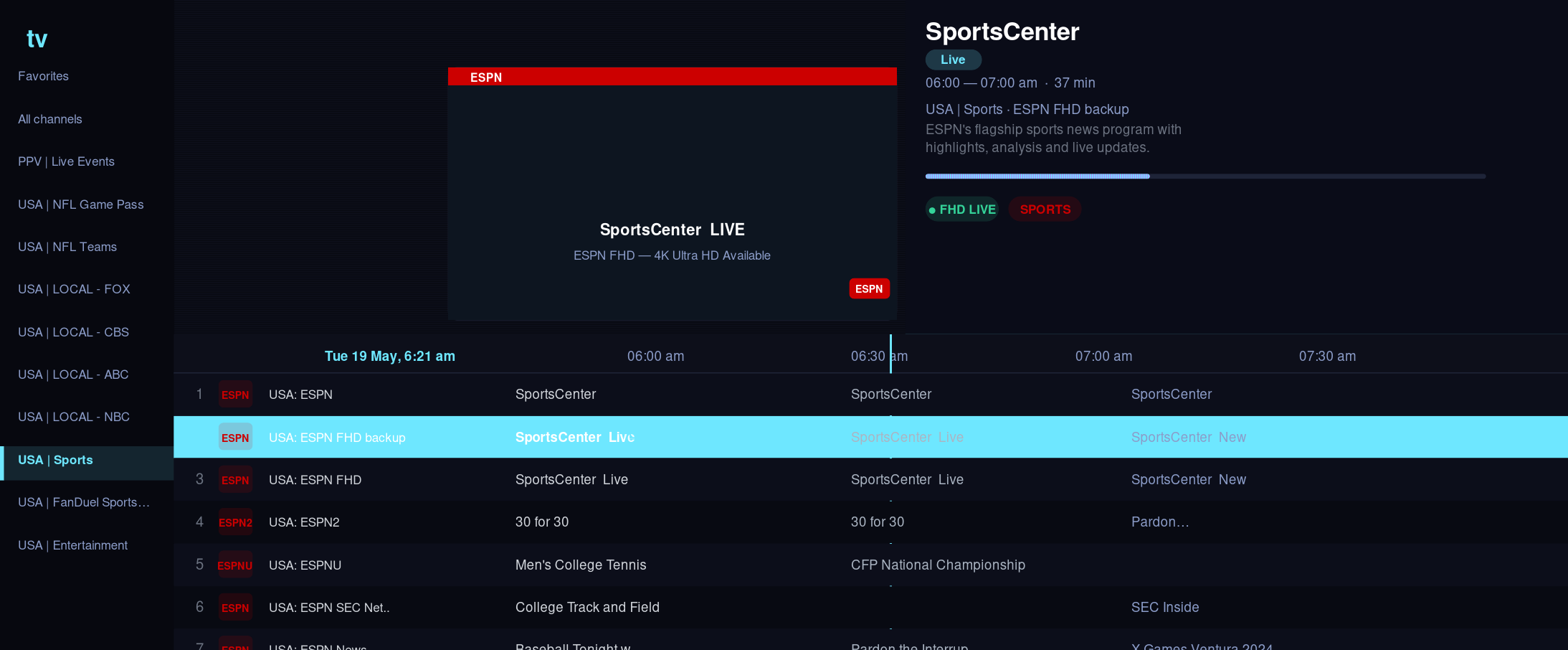The height and width of the screenshot is (650, 1568).
Task: Click the ESPN2 channel logo
Action: pos(235,522)
